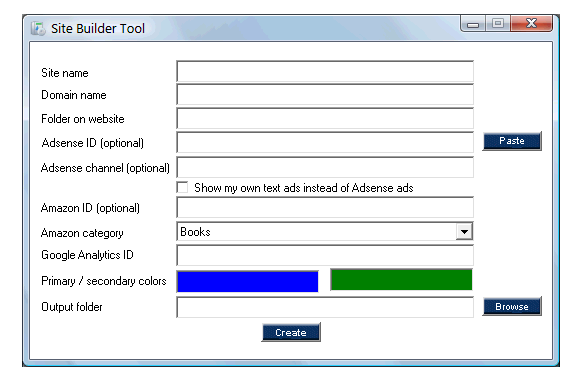The image size is (582, 382).
Task: Click into Folder on website field
Action: click(x=325, y=119)
